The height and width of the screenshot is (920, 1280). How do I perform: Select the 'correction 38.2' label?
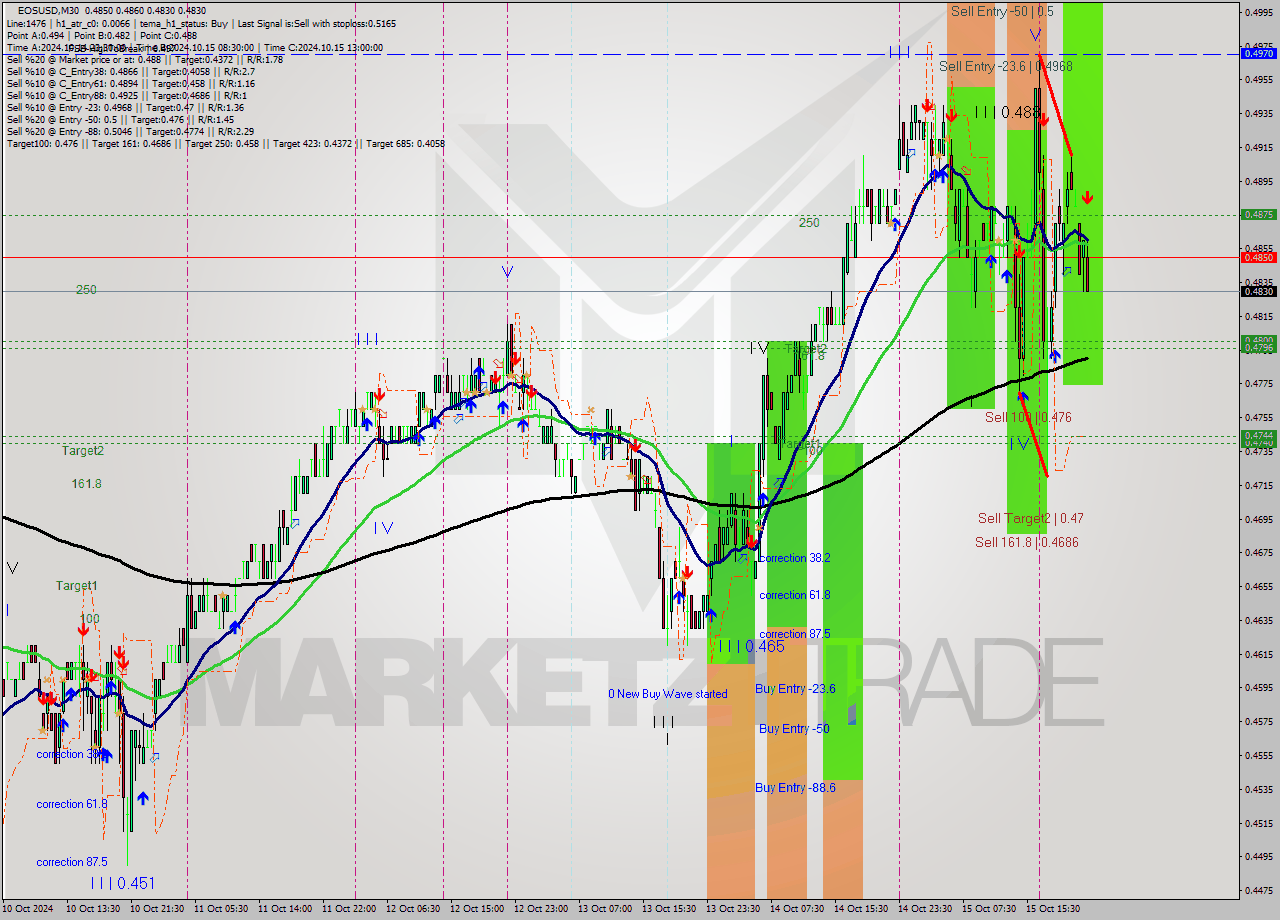click(795, 558)
